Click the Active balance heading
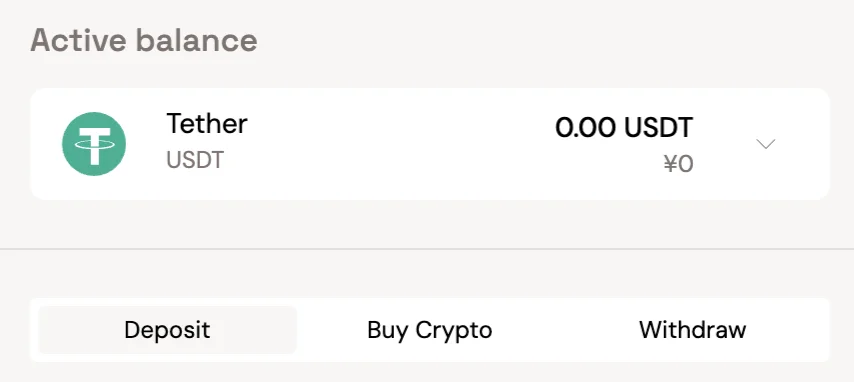854x382 pixels. point(144,40)
